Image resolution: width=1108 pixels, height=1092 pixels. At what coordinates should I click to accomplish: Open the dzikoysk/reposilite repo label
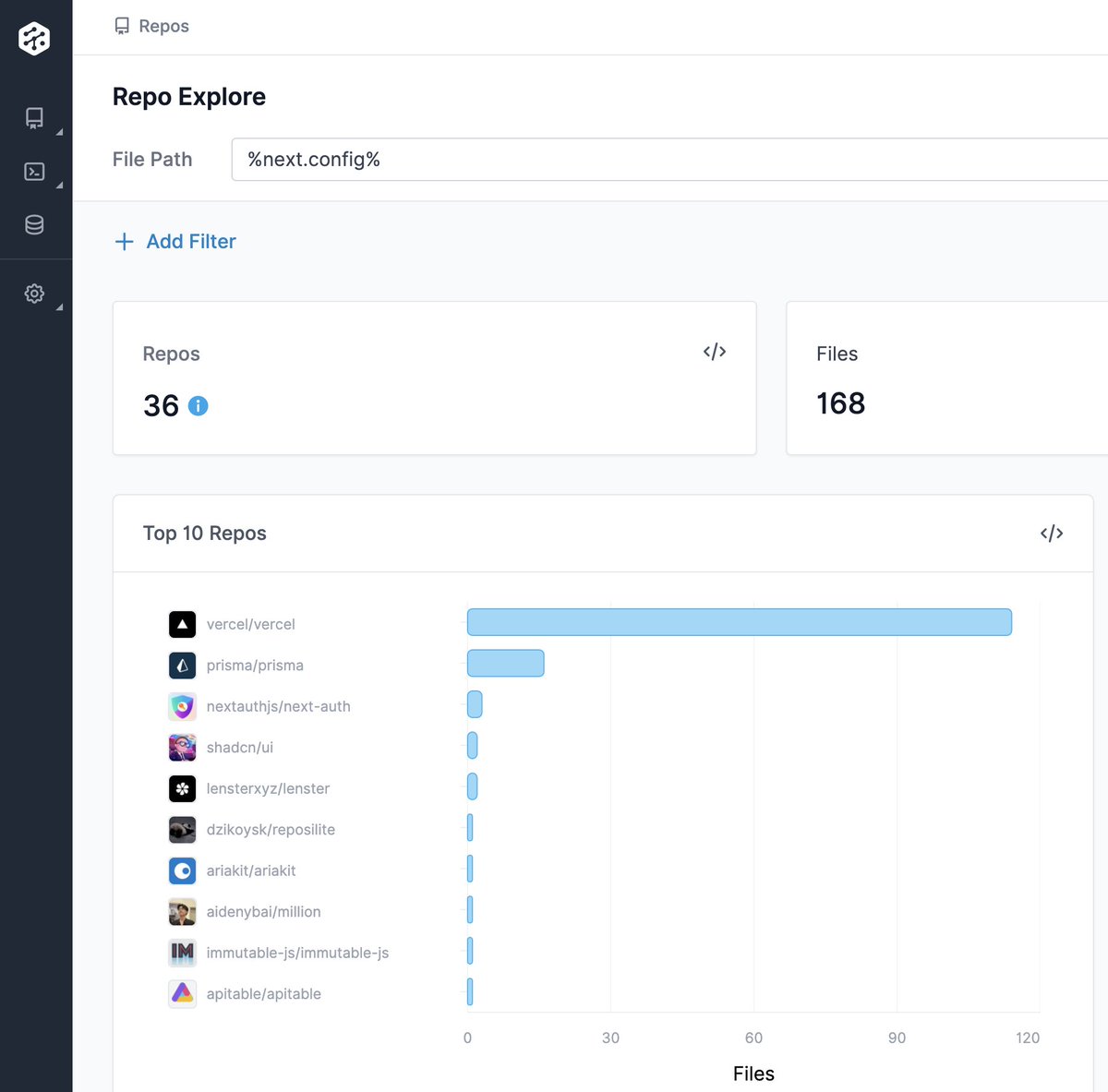tap(271, 829)
